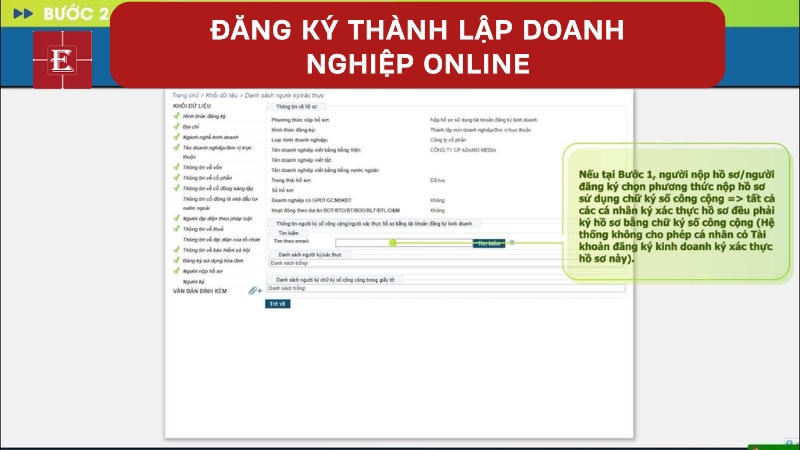This screenshot has width=800, height=450.
Task: Click Danh sách người ký chữ ký số công cộng header
Action: [335, 280]
